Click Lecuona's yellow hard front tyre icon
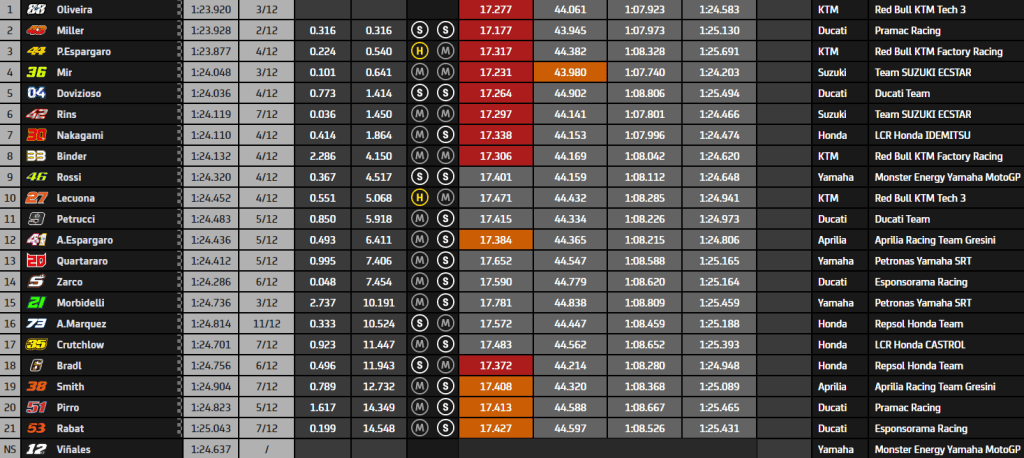Viewport: 1024px width, 458px height. click(419, 198)
